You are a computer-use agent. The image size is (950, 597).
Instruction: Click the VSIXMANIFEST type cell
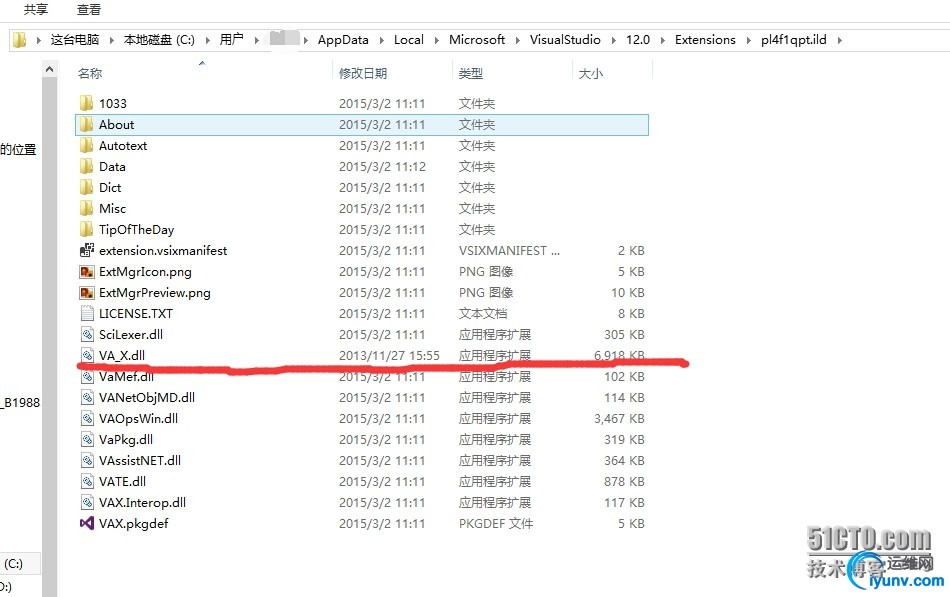(x=509, y=250)
